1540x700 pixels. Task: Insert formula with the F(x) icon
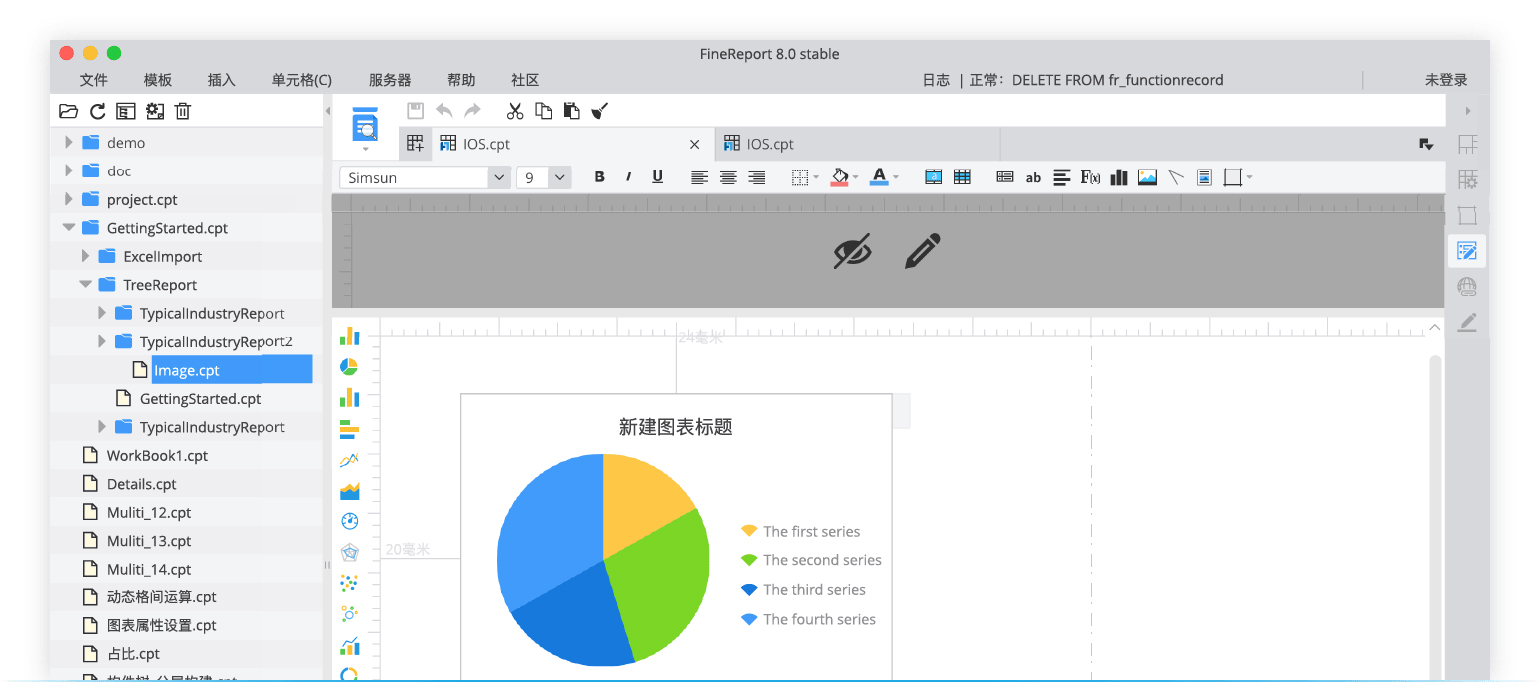[1090, 177]
